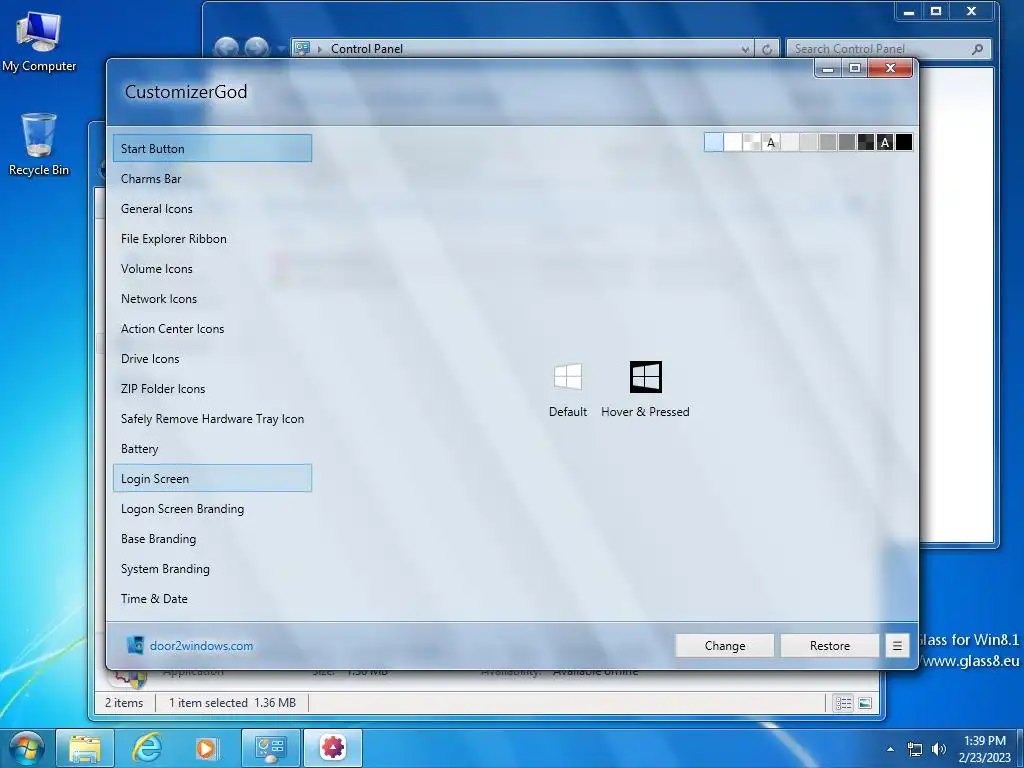Screen dimensions: 1024x768
Task: Click the Change button
Action: tap(725, 645)
